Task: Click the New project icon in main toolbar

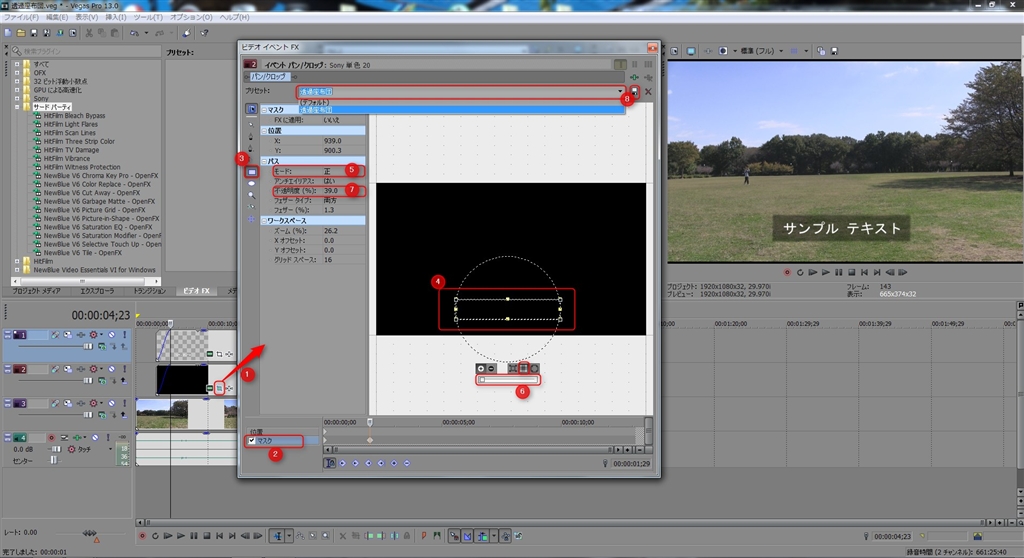Action: tap(8, 33)
